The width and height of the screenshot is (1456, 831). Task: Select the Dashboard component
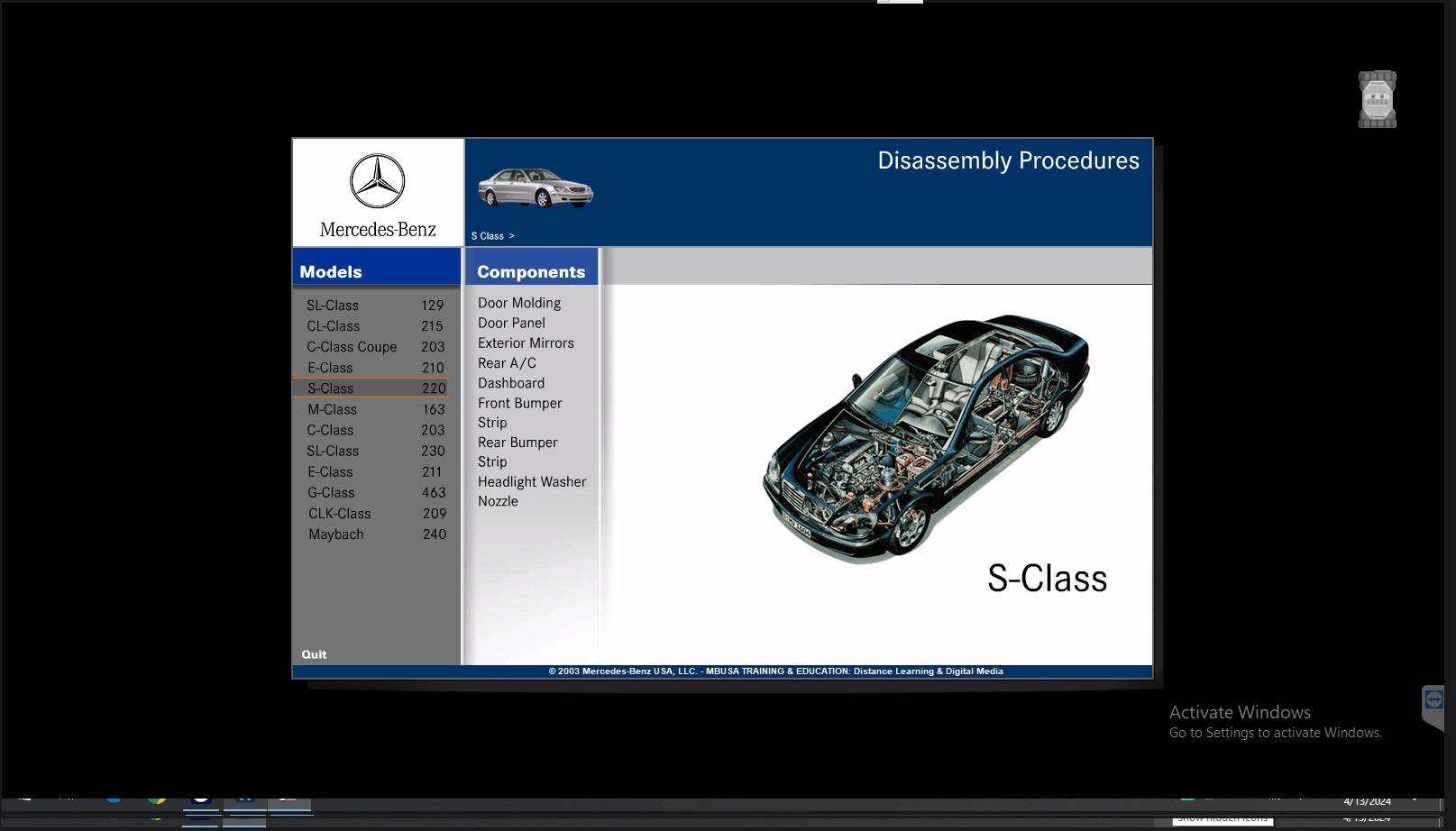[x=511, y=383]
